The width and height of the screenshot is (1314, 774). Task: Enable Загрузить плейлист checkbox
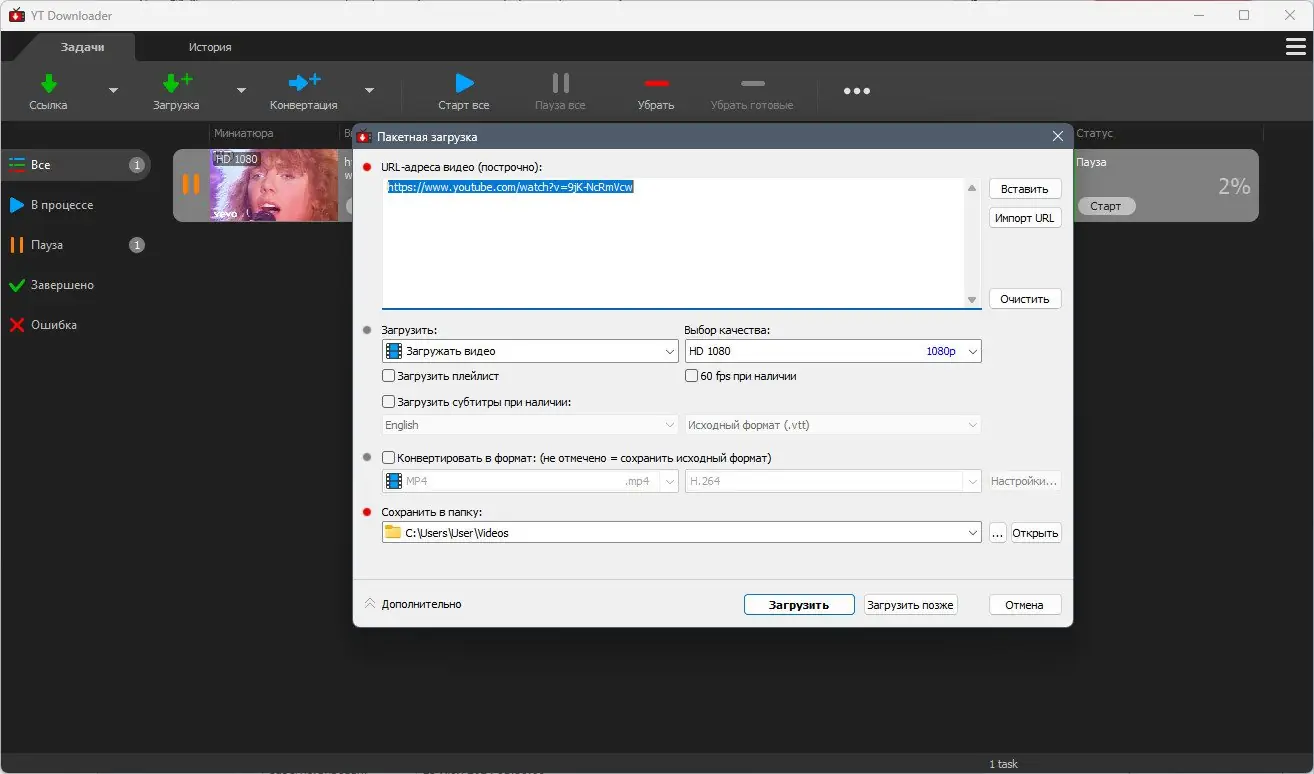(x=389, y=376)
